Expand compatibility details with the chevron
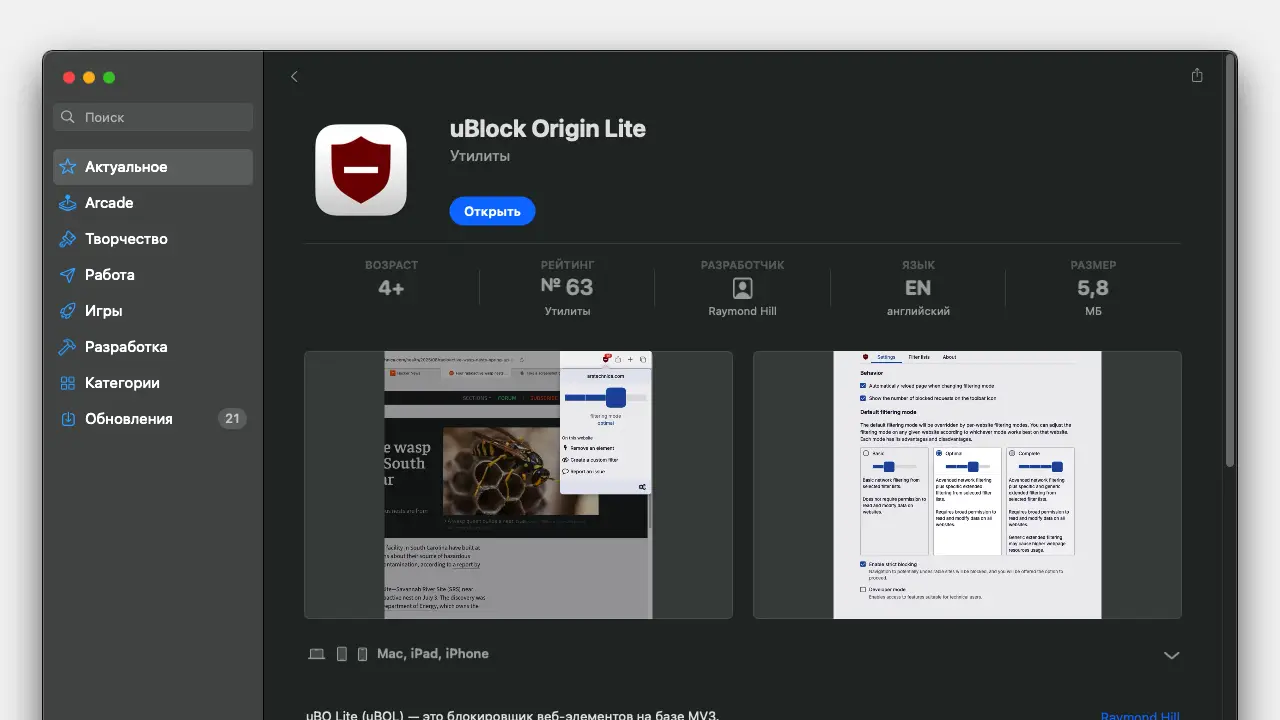 [1172, 655]
